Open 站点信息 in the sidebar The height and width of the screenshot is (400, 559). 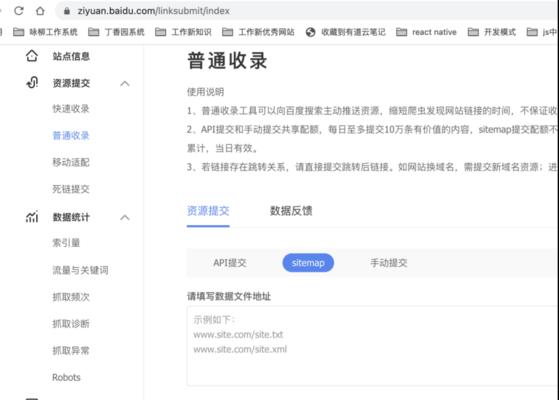point(71,56)
